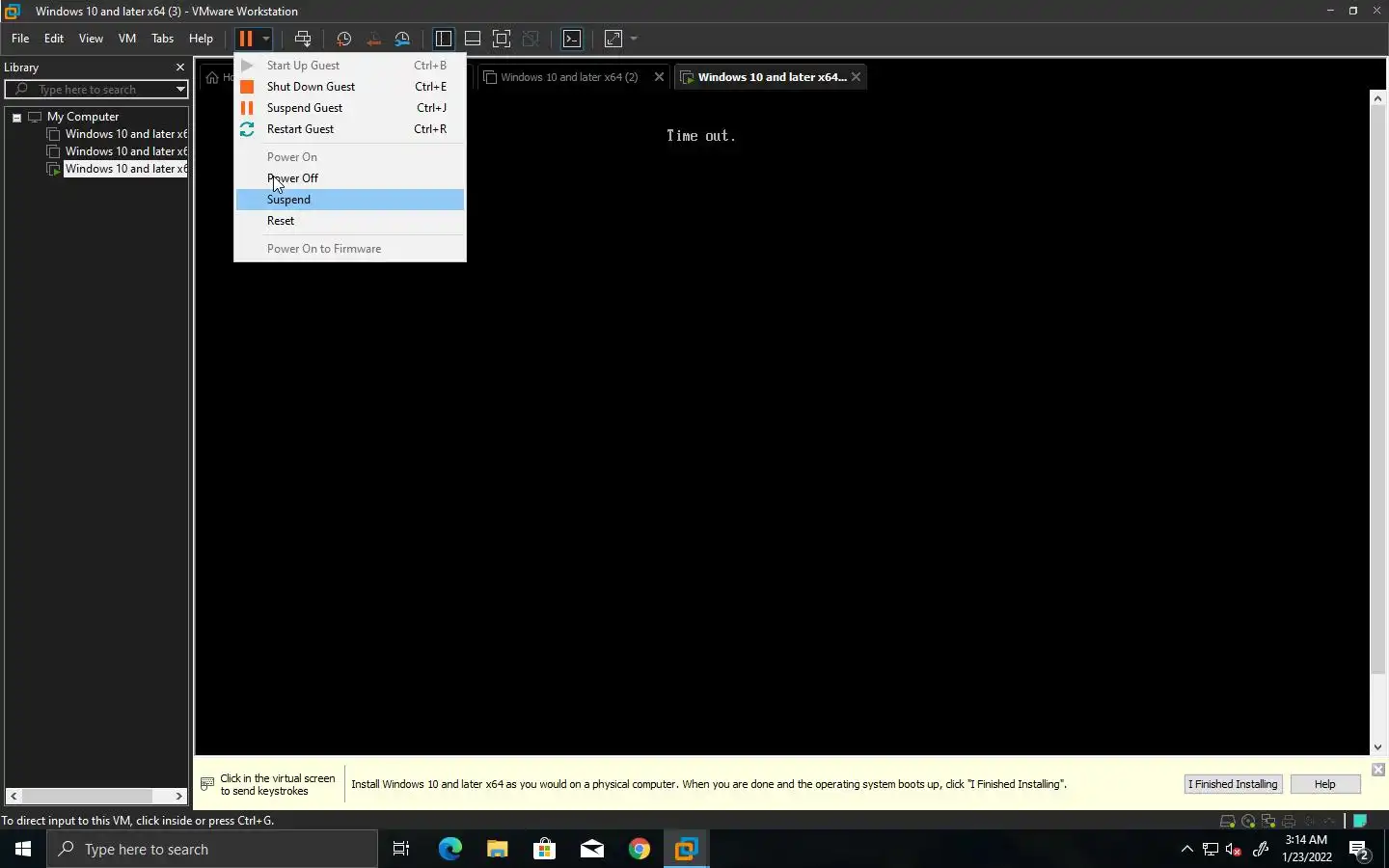The height and width of the screenshot is (868, 1389).
Task: Open File Explorer from the taskbar
Action: tap(497, 849)
